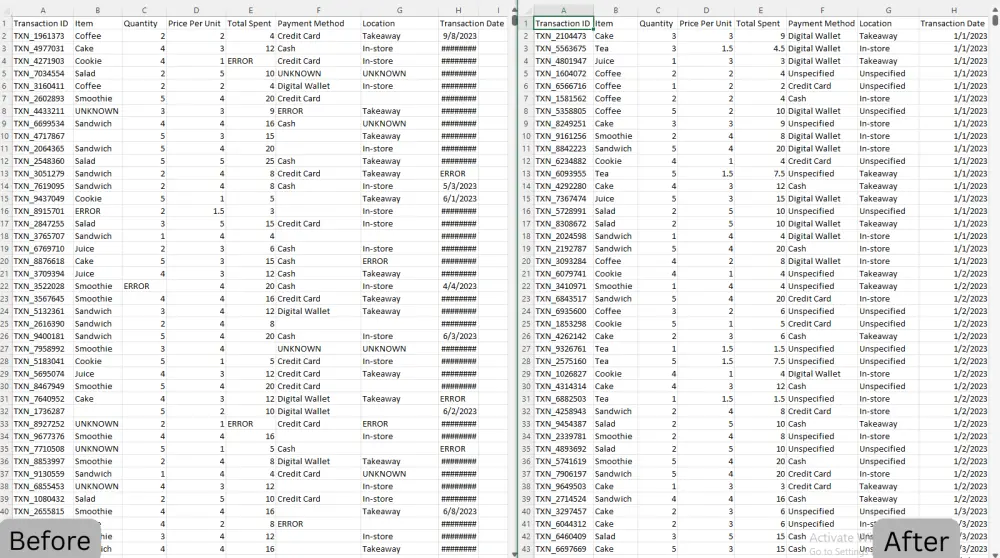Click Unspecified payment cell of TXN_1604072
Screen dimensions: 1000x558
pyautogui.click(x=821, y=74)
